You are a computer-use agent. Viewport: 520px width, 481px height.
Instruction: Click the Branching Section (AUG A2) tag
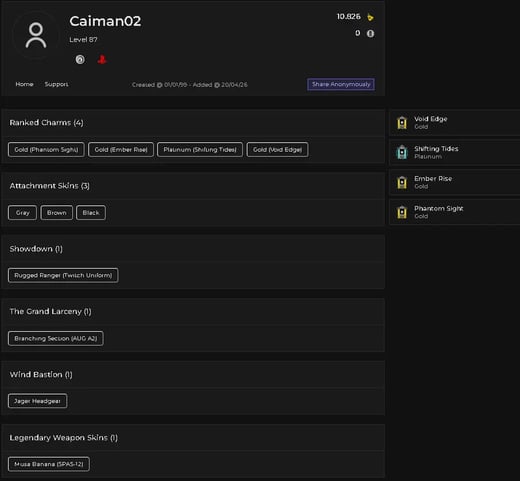56,338
